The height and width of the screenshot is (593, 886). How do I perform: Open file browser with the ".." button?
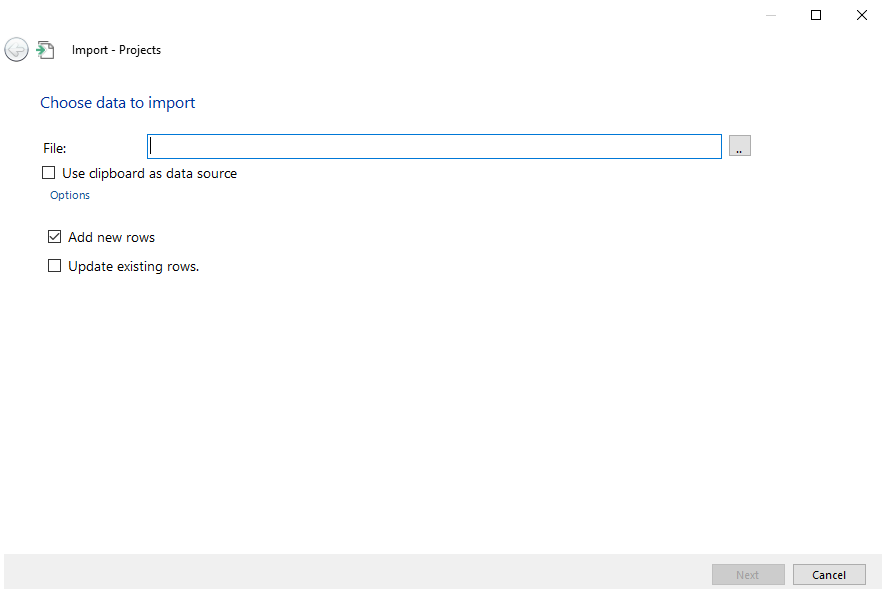point(739,147)
